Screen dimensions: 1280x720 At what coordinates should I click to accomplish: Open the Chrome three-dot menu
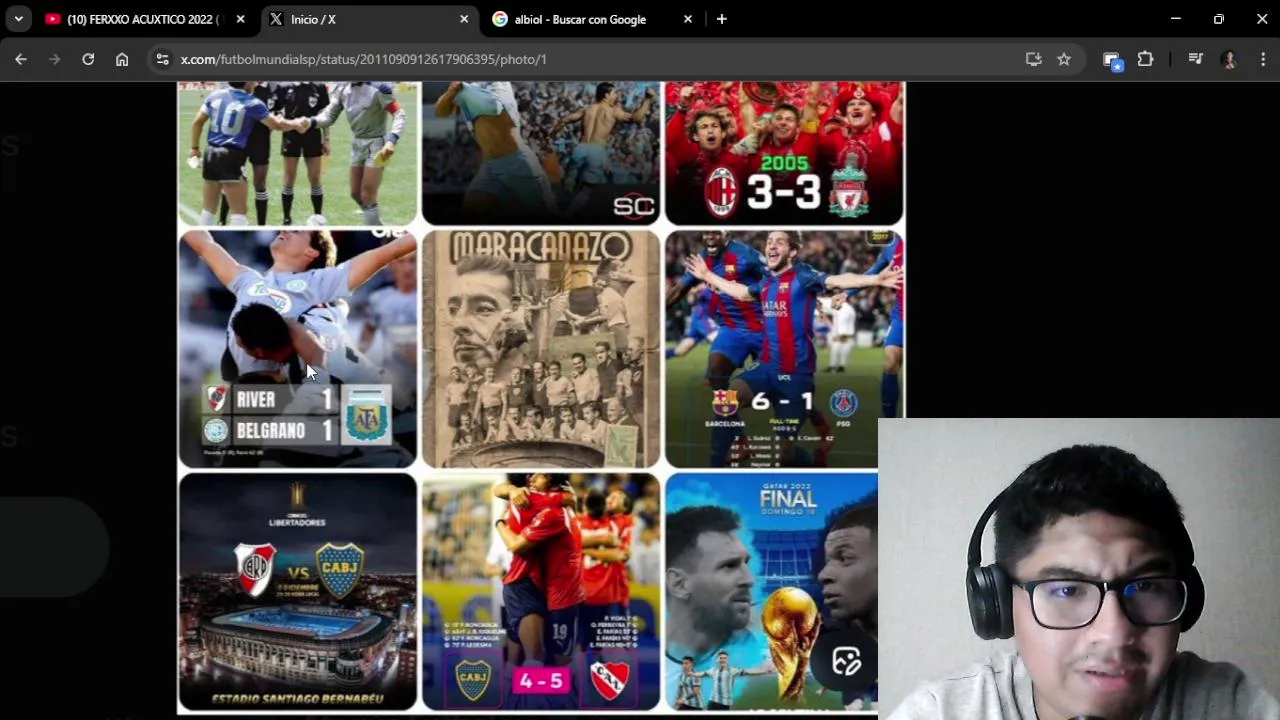point(1263,59)
